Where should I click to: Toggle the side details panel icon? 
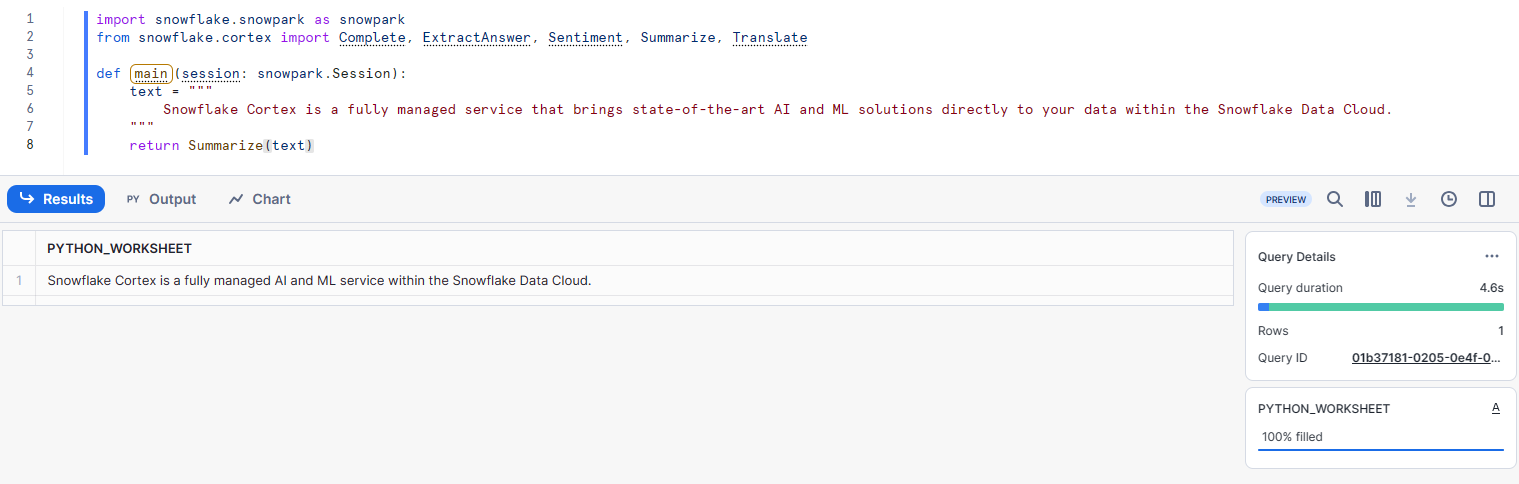pos(1487,199)
